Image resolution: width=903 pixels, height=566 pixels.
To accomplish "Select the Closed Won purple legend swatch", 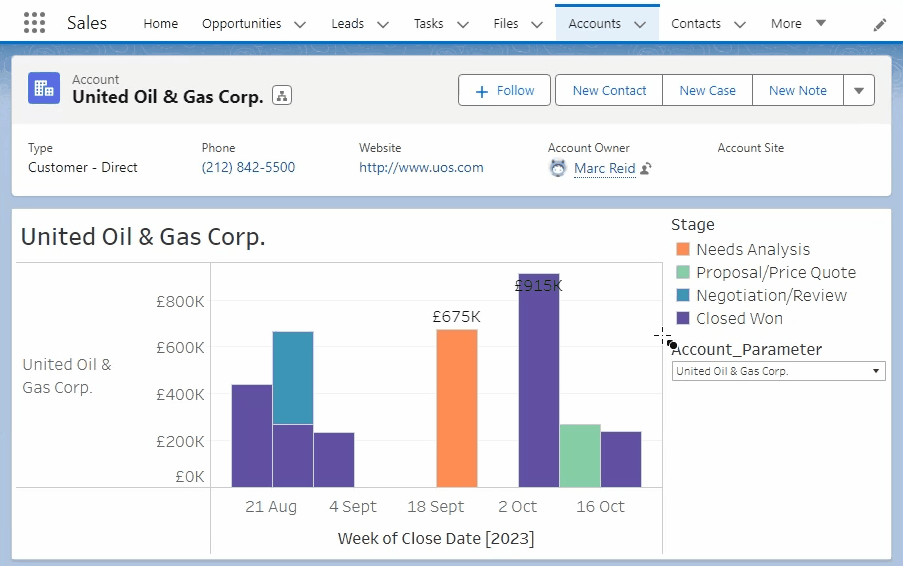I will tap(683, 319).
